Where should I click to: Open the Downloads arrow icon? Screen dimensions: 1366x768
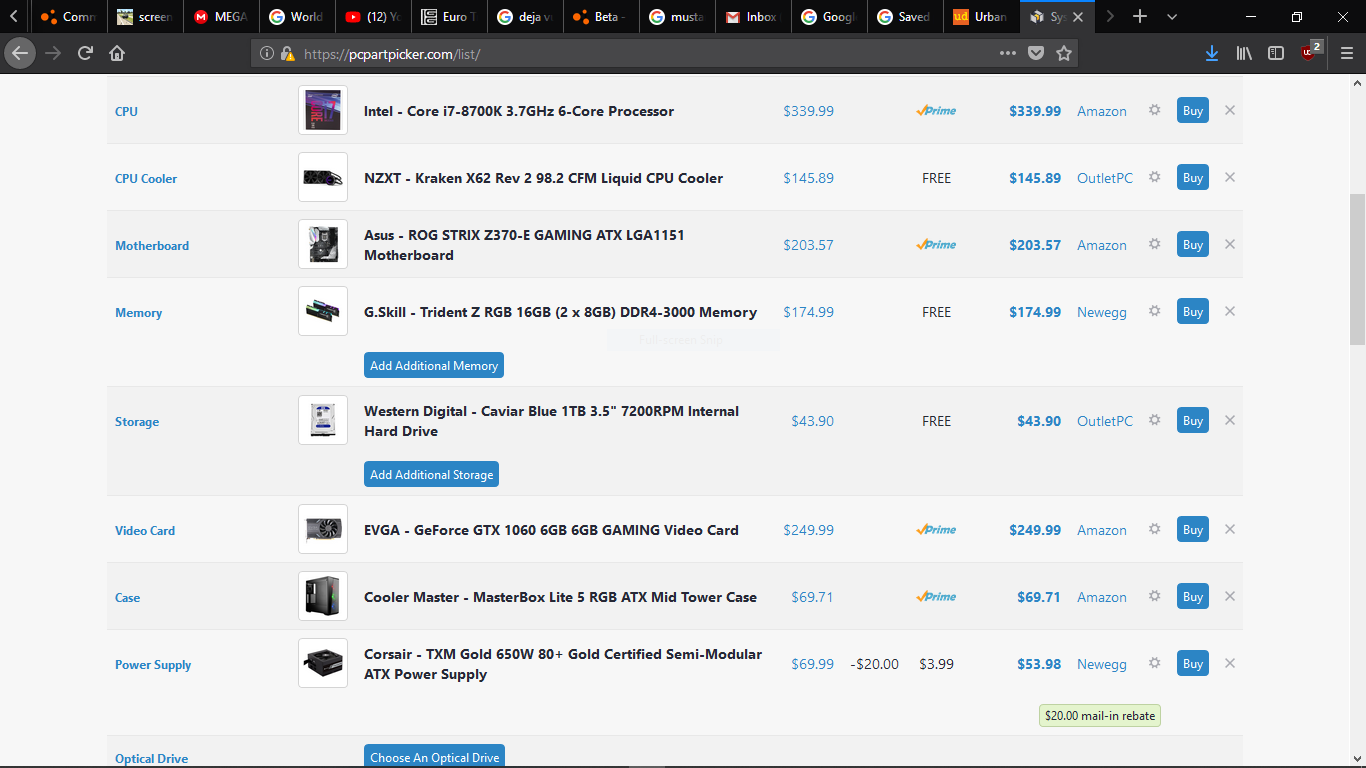pyautogui.click(x=1212, y=53)
